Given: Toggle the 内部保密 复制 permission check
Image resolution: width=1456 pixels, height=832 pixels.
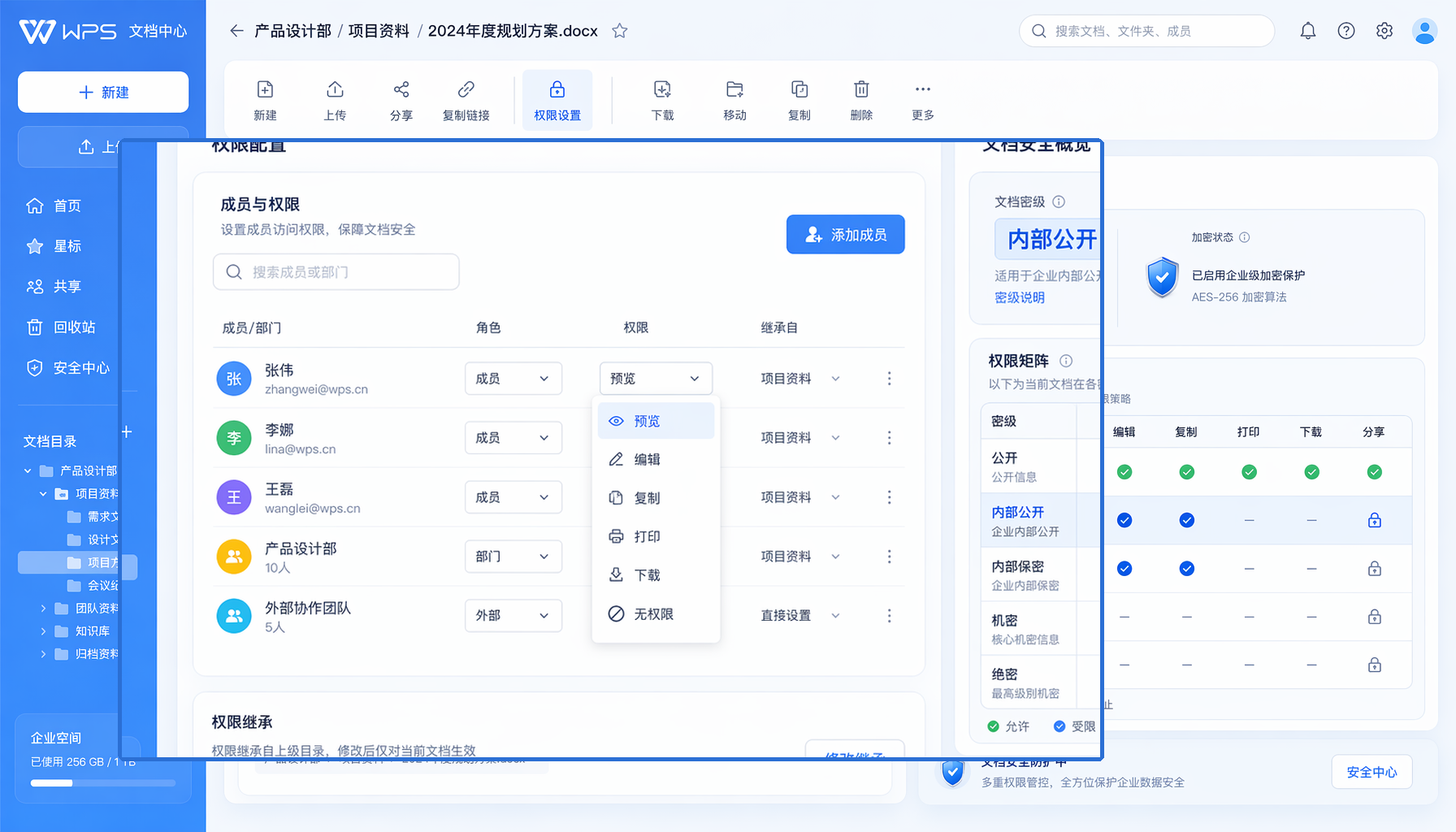Looking at the screenshot, I should [1187, 569].
